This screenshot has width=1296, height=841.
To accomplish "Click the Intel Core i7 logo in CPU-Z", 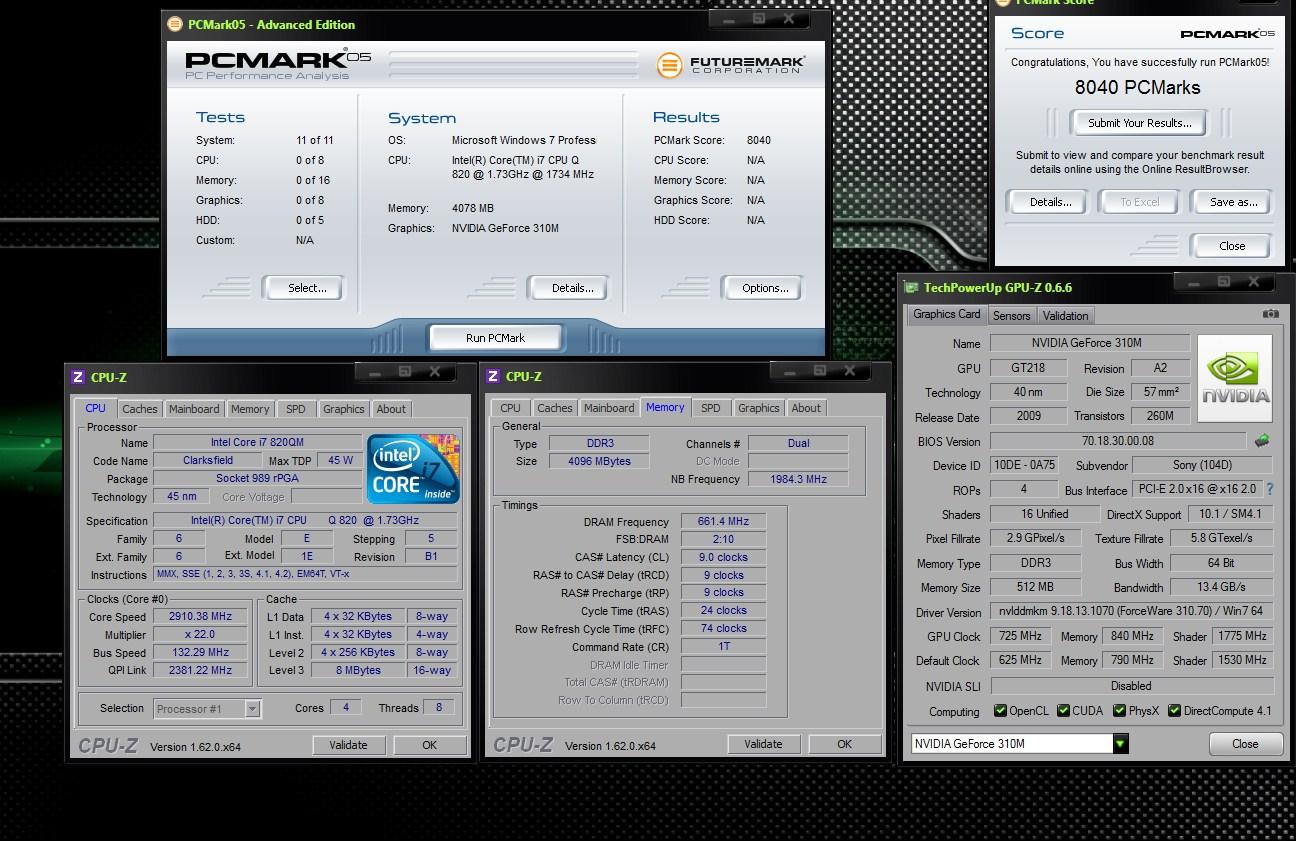I will [413, 468].
